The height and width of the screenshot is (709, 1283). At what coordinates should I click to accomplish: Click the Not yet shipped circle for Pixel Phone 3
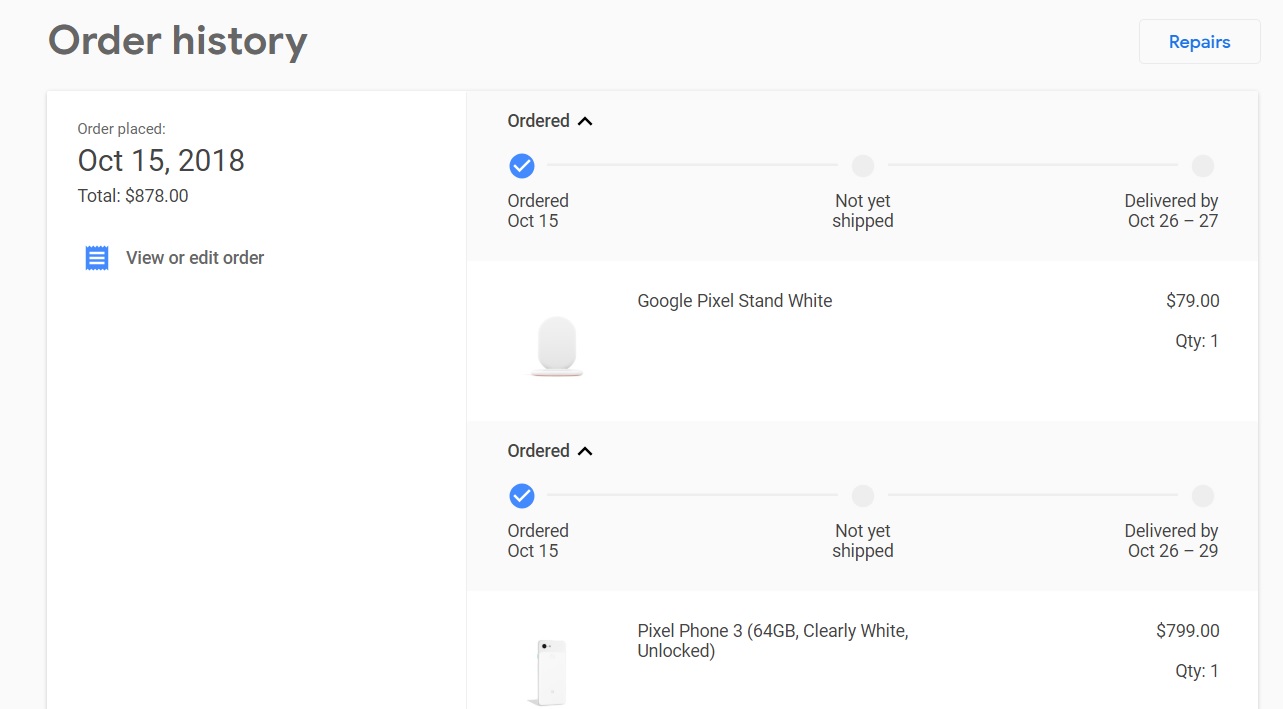pyautogui.click(x=862, y=496)
